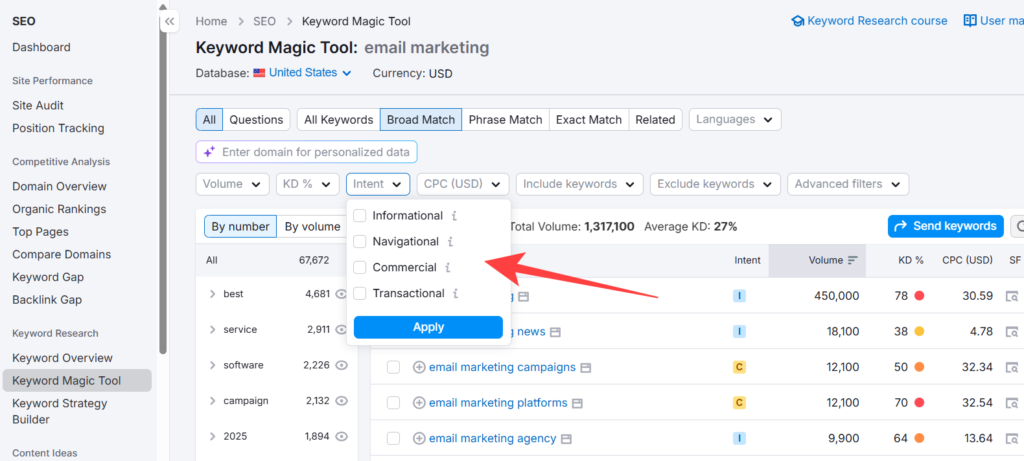Open SERP icon for email marketing agency
The height and width of the screenshot is (461, 1024).
pyautogui.click(x=566, y=439)
